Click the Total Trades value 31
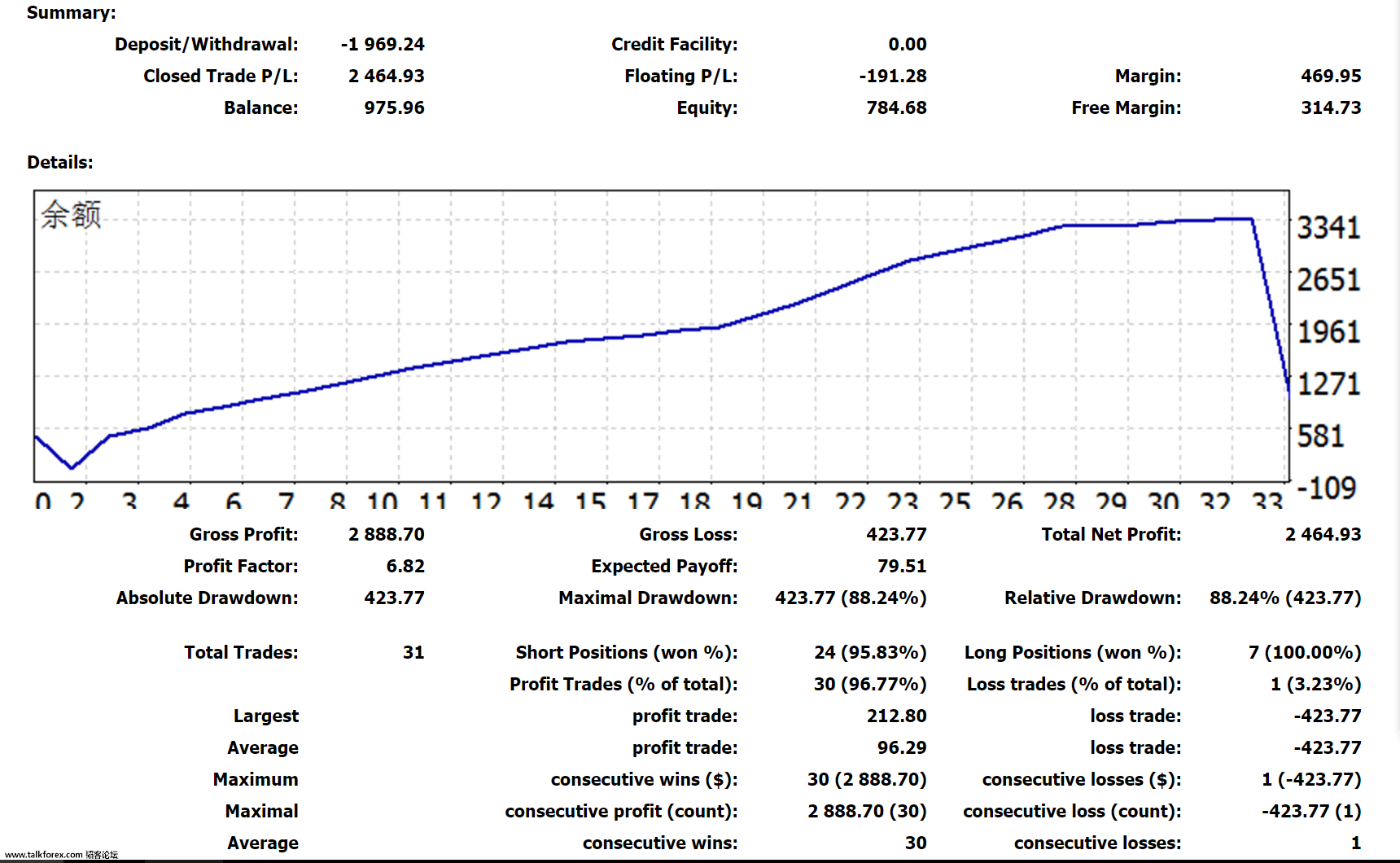Viewport: 1400px width, 863px height. pos(413,652)
